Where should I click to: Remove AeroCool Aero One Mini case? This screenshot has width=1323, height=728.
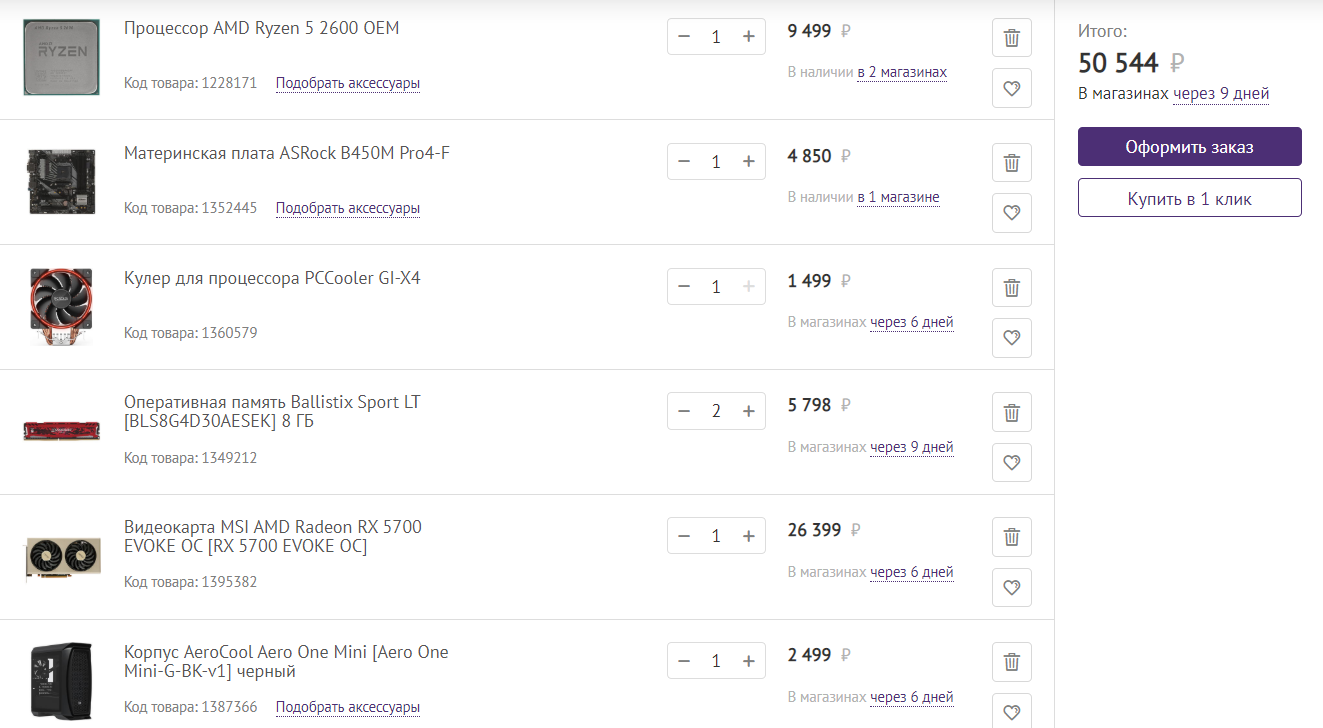[x=1011, y=662]
